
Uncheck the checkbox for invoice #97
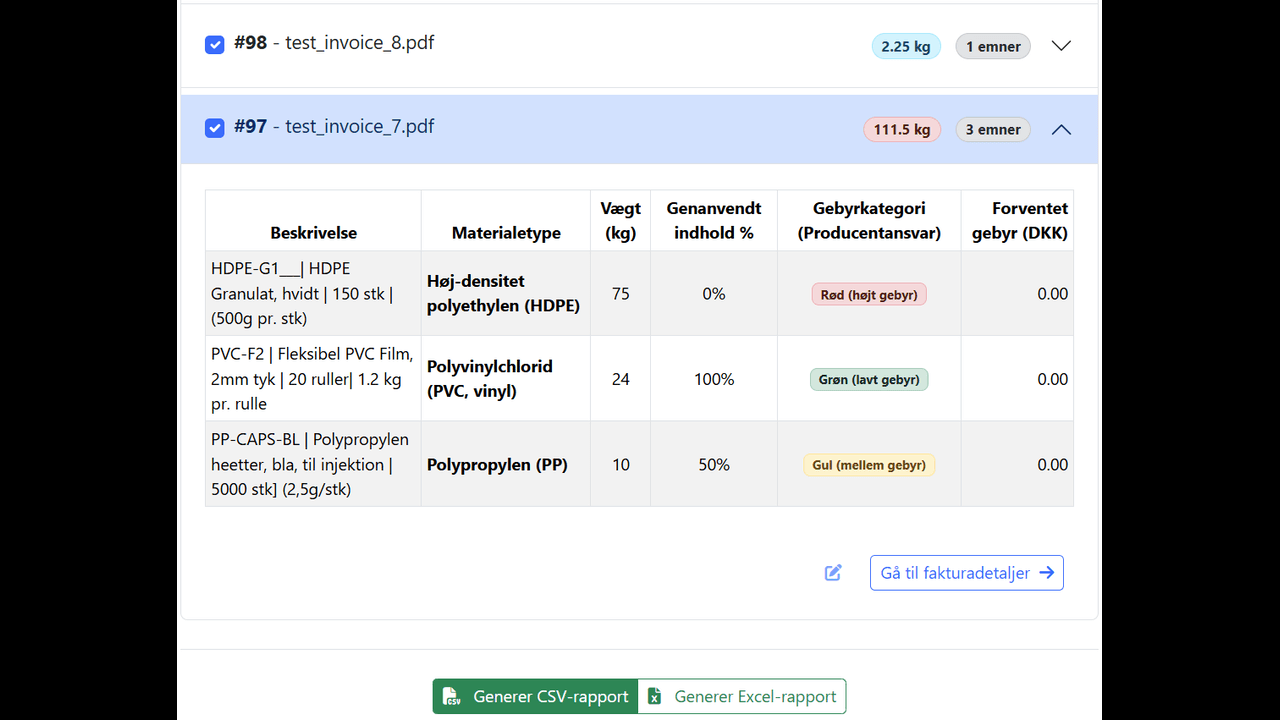tap(214, 128)
